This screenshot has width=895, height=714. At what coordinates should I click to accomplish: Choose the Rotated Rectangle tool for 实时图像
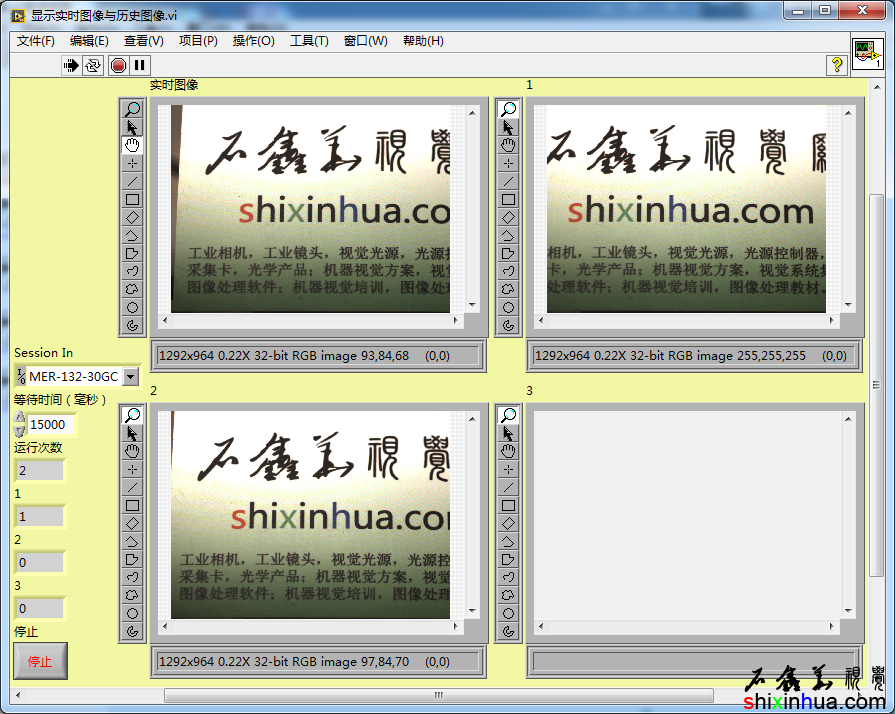132,217
